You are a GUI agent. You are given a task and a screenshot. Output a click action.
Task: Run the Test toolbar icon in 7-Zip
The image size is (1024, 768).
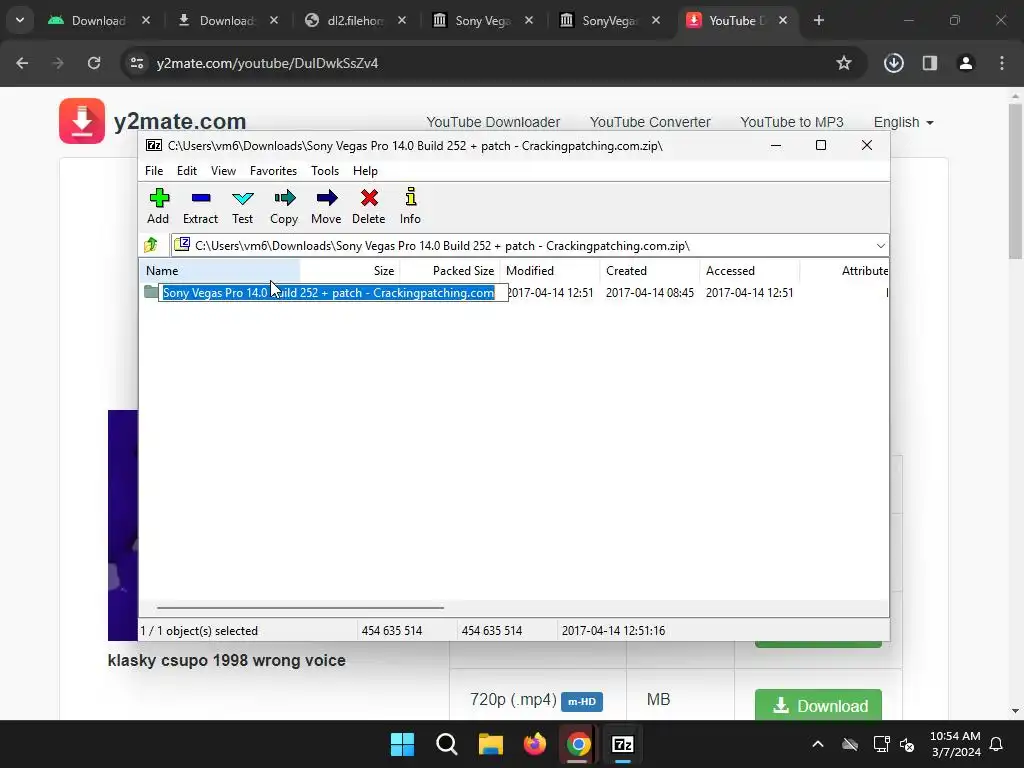click(242, 206)
